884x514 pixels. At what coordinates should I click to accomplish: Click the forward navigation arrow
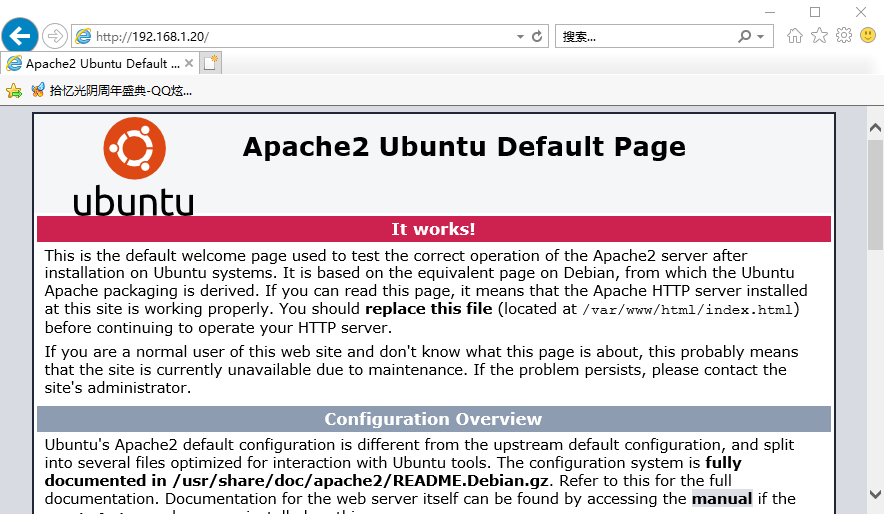tap(55, 37)
